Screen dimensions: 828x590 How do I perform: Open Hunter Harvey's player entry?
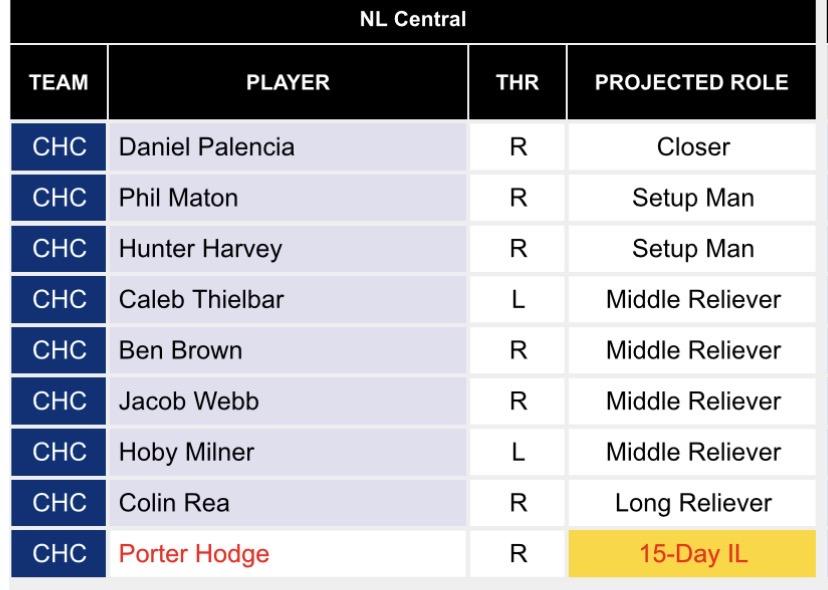tap(200, 249)
